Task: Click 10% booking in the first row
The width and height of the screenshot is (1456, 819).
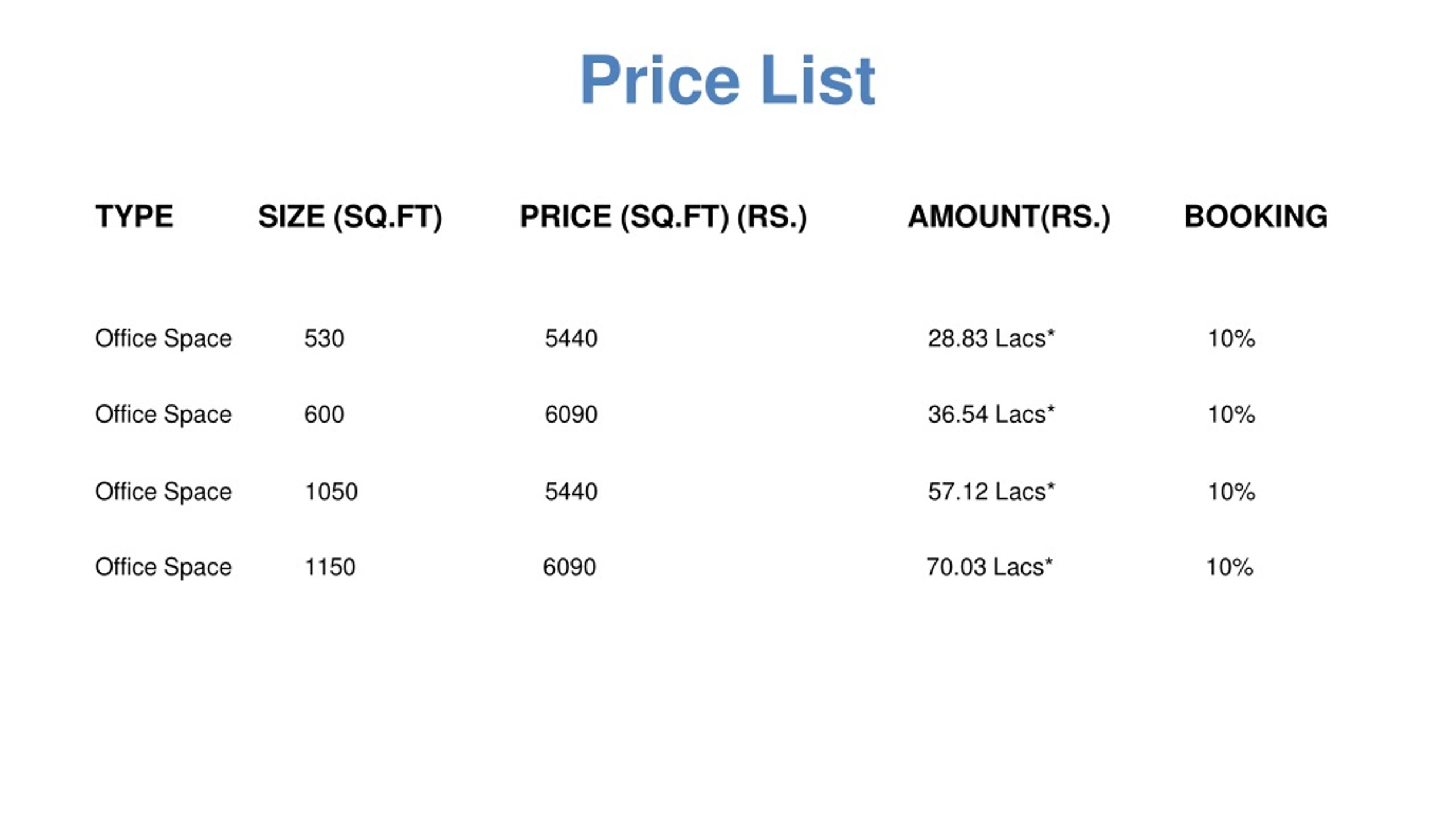Action: [x=1231, y=338]
